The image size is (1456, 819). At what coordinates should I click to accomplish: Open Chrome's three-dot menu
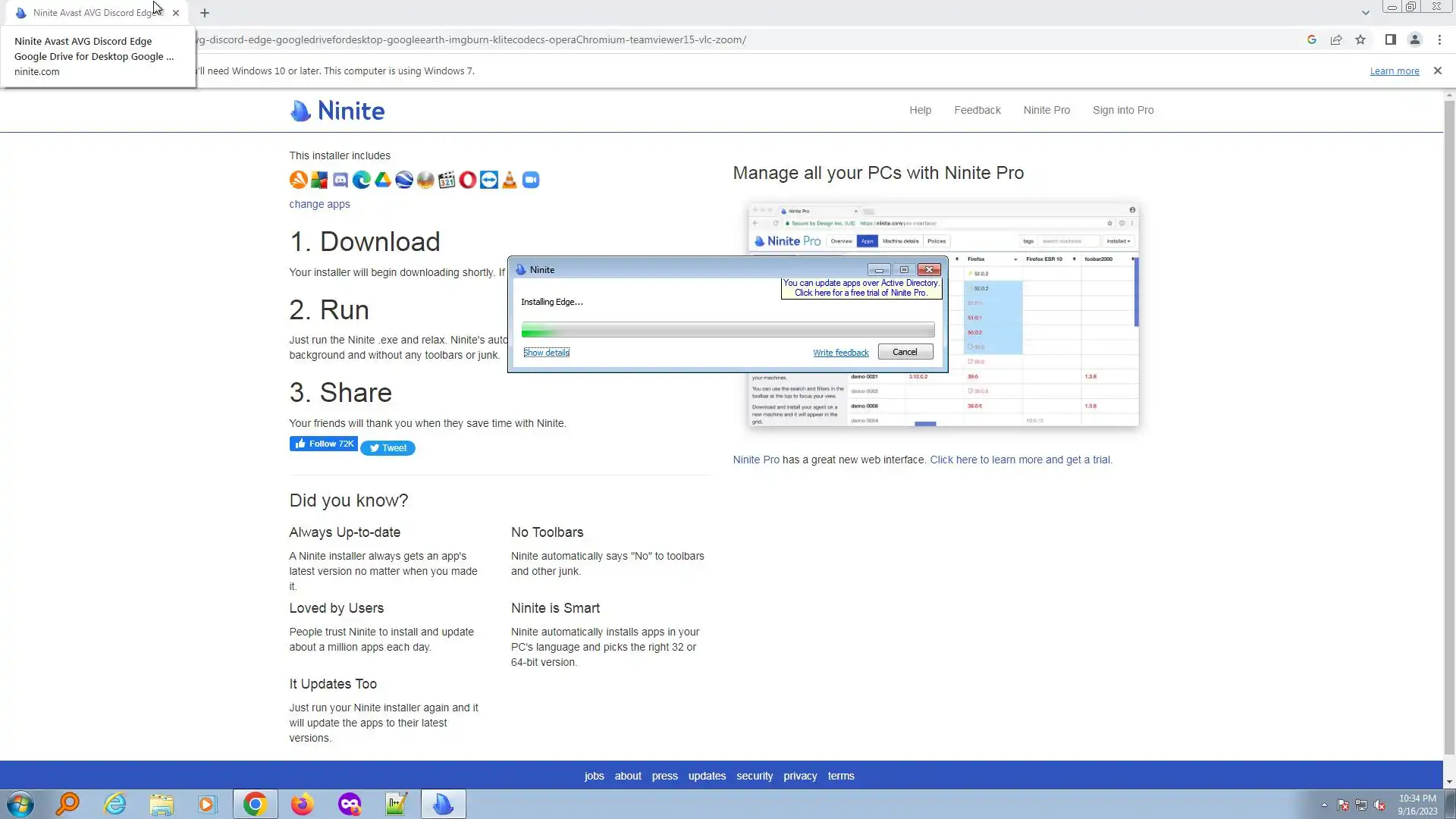[1439, 39]
